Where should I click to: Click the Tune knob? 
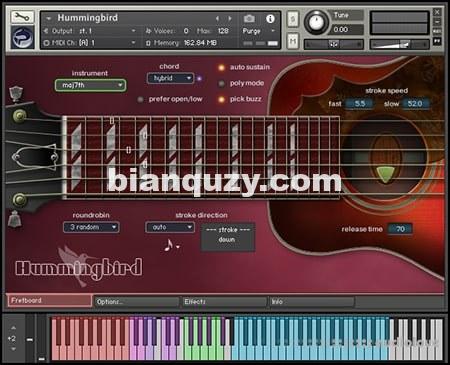point(316,22)
